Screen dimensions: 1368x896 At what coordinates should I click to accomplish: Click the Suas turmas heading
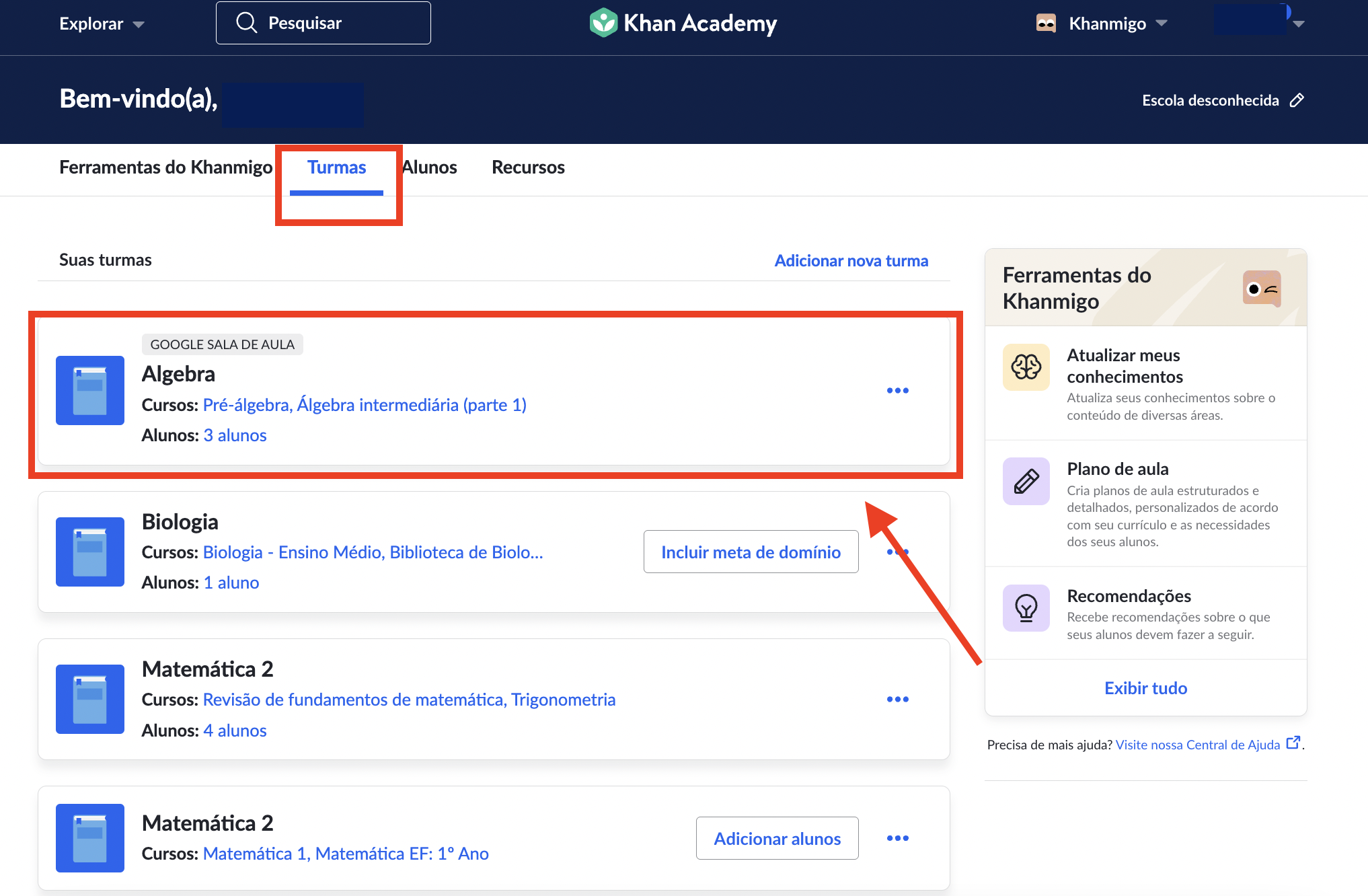point(106,260)
